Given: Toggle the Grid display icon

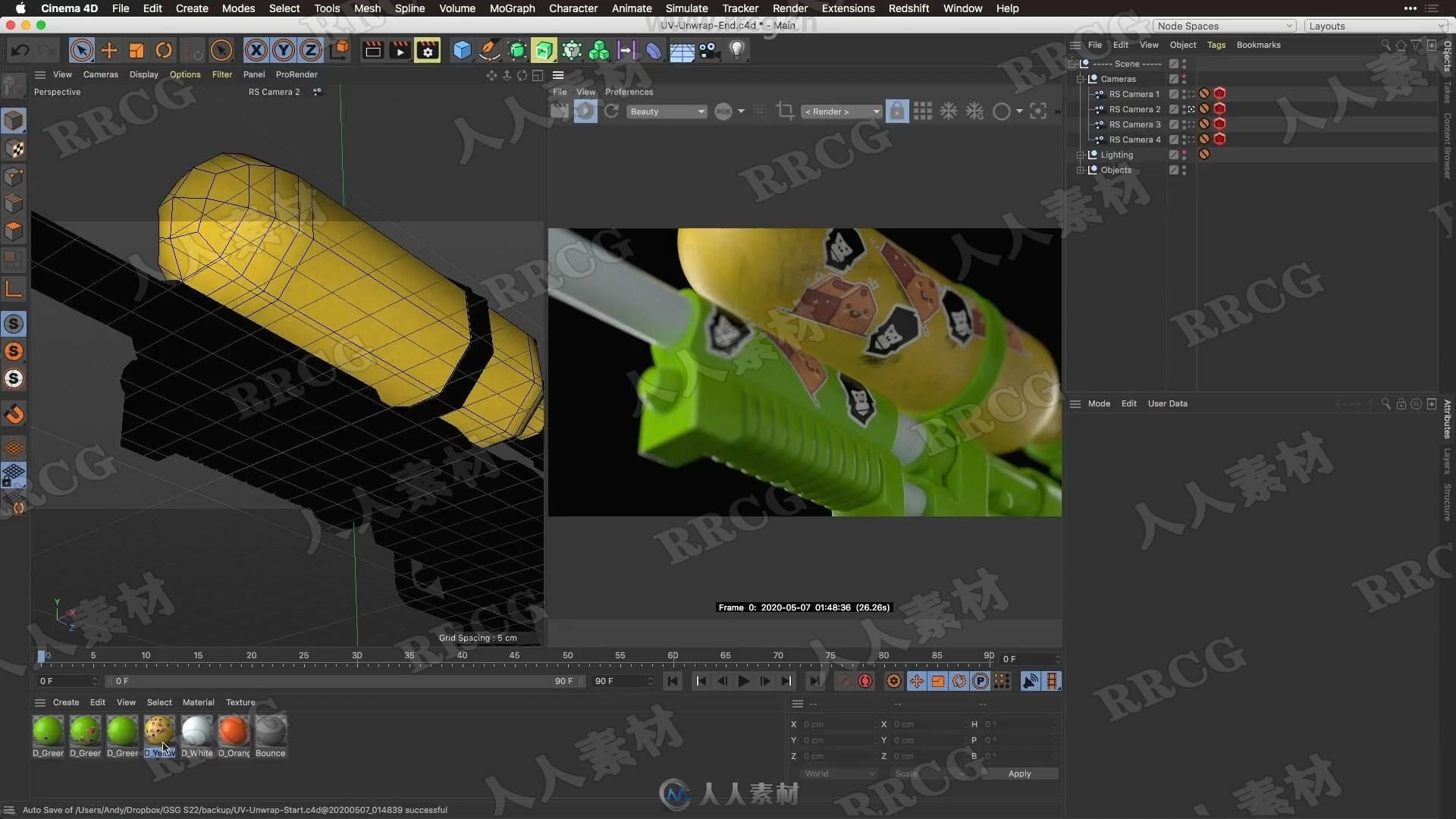Looking at the screenshot, I should pos(923,110).
